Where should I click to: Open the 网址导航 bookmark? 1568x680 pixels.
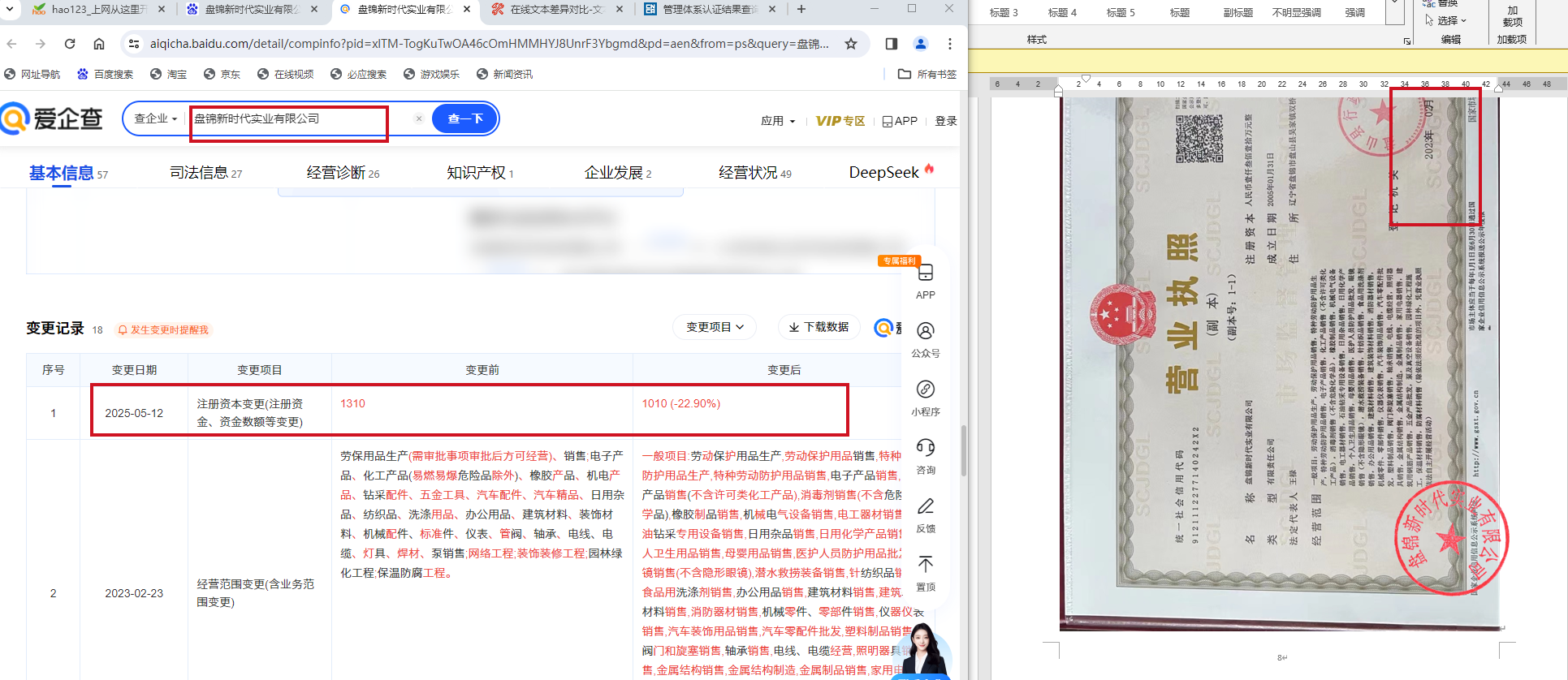coord(32,74)
